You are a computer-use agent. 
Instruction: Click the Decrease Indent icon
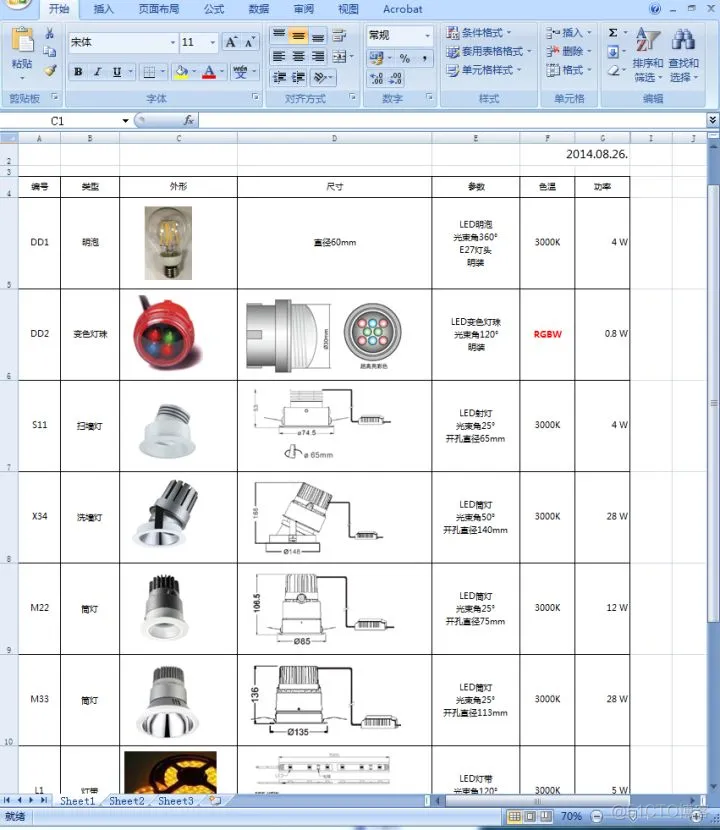279,77
